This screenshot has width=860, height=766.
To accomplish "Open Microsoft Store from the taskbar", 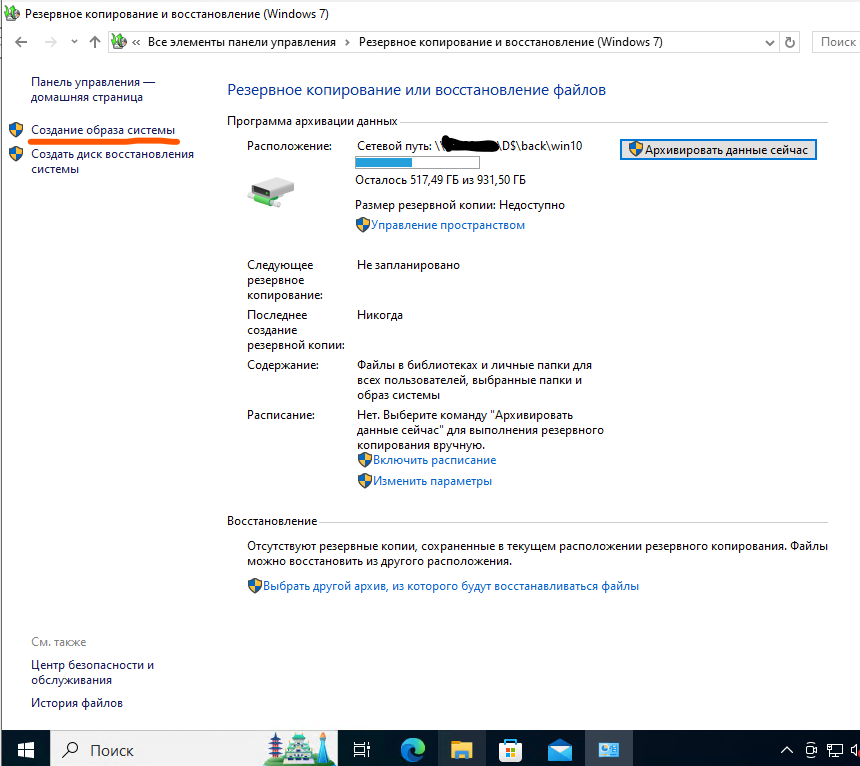I will 510,749.
